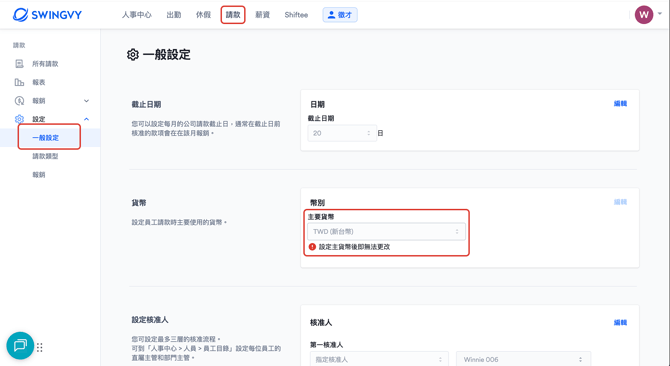The width and height of the screenshot is (670, 366).
Task: Go to 出勤 in top navigation
Action: coord(173,15)
